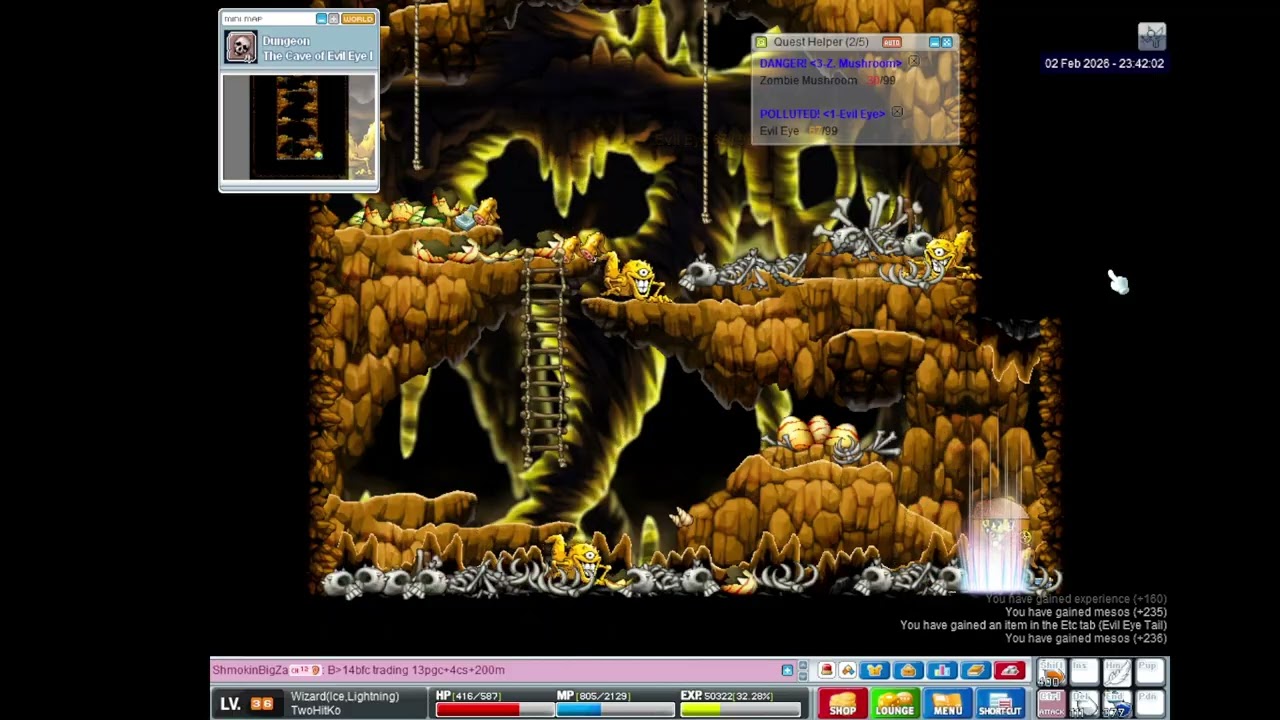Open the DANGER! <3-Z. Mushroom> quest link

830,63
